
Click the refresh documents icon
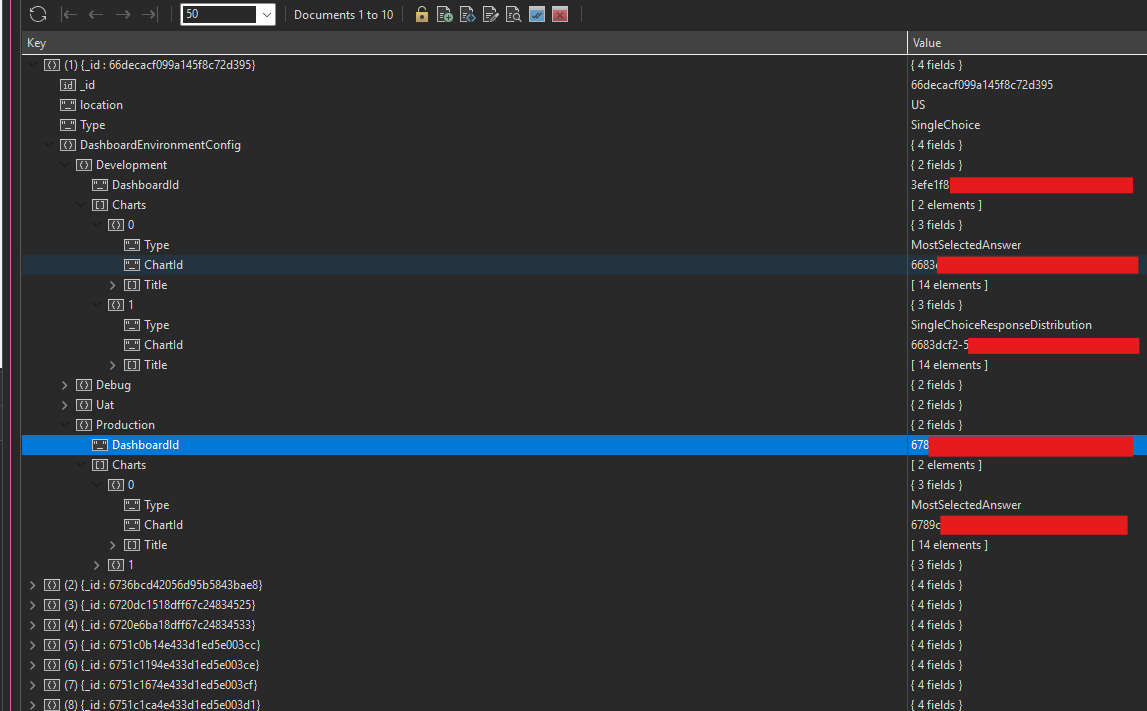38,14
